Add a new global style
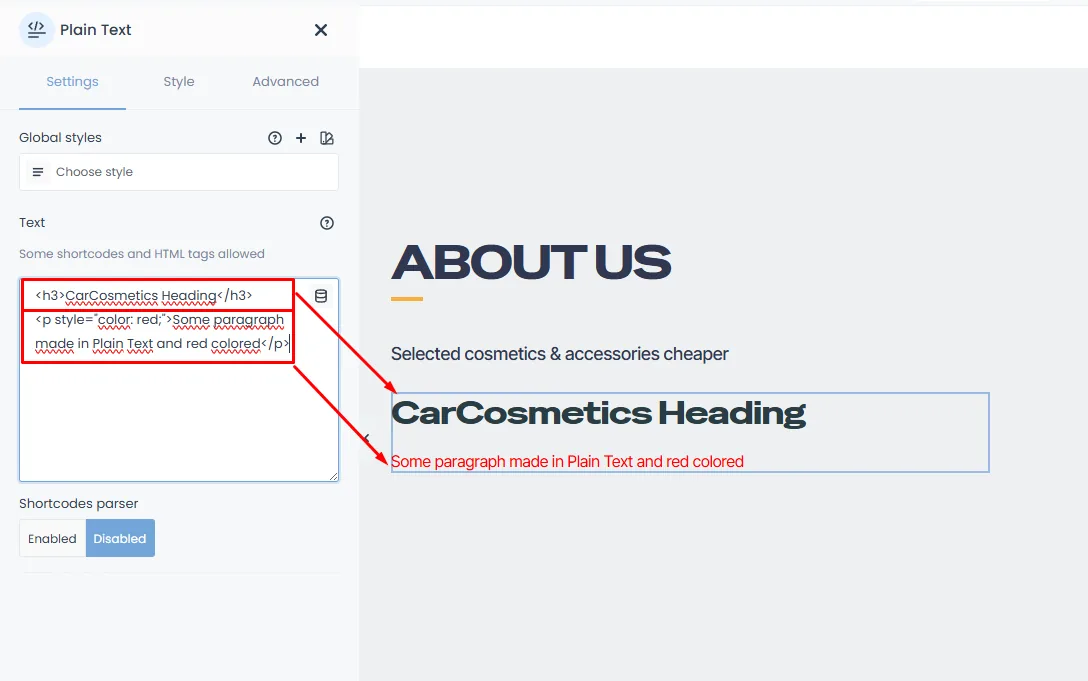Viewport: 1088px width, 681px height. [300, 138]
